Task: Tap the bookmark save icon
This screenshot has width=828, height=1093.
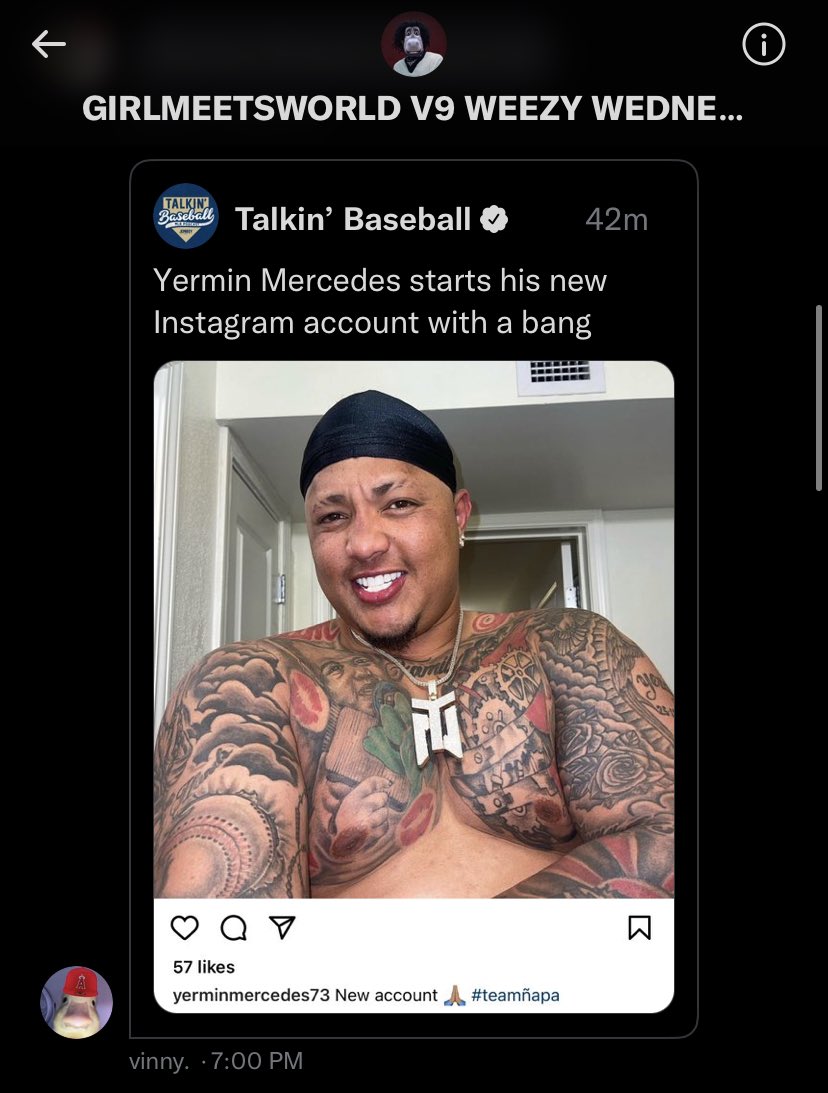Action: pyautogui.click(x=640, y=928)
